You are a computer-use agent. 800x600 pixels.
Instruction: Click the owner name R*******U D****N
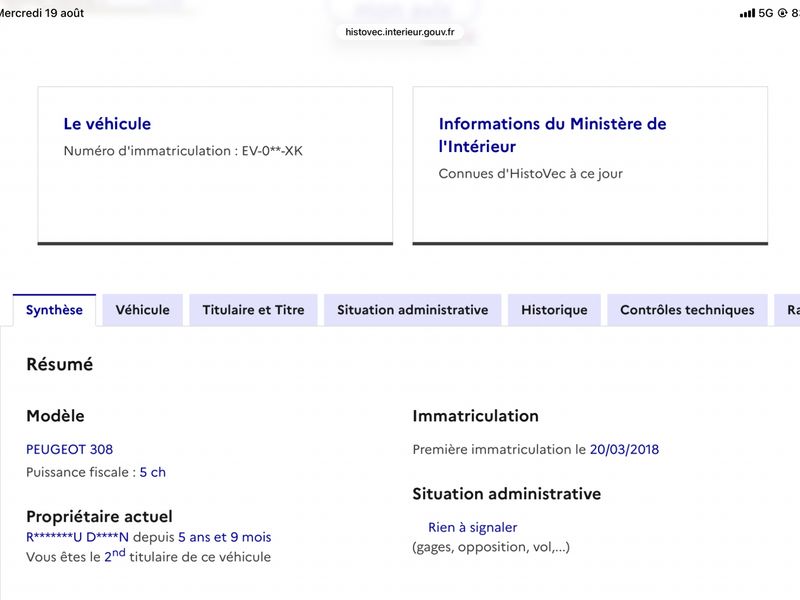78,537
